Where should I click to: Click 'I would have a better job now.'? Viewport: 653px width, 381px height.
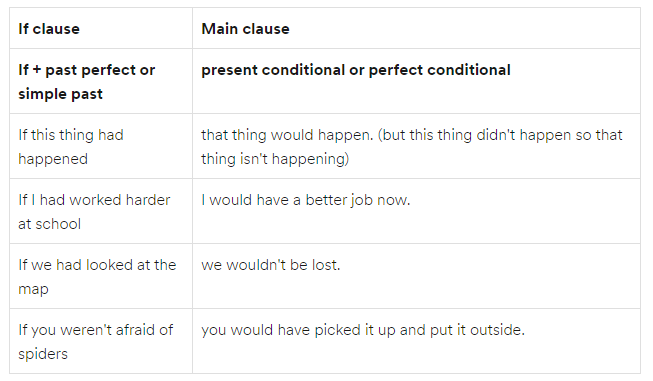306,200
